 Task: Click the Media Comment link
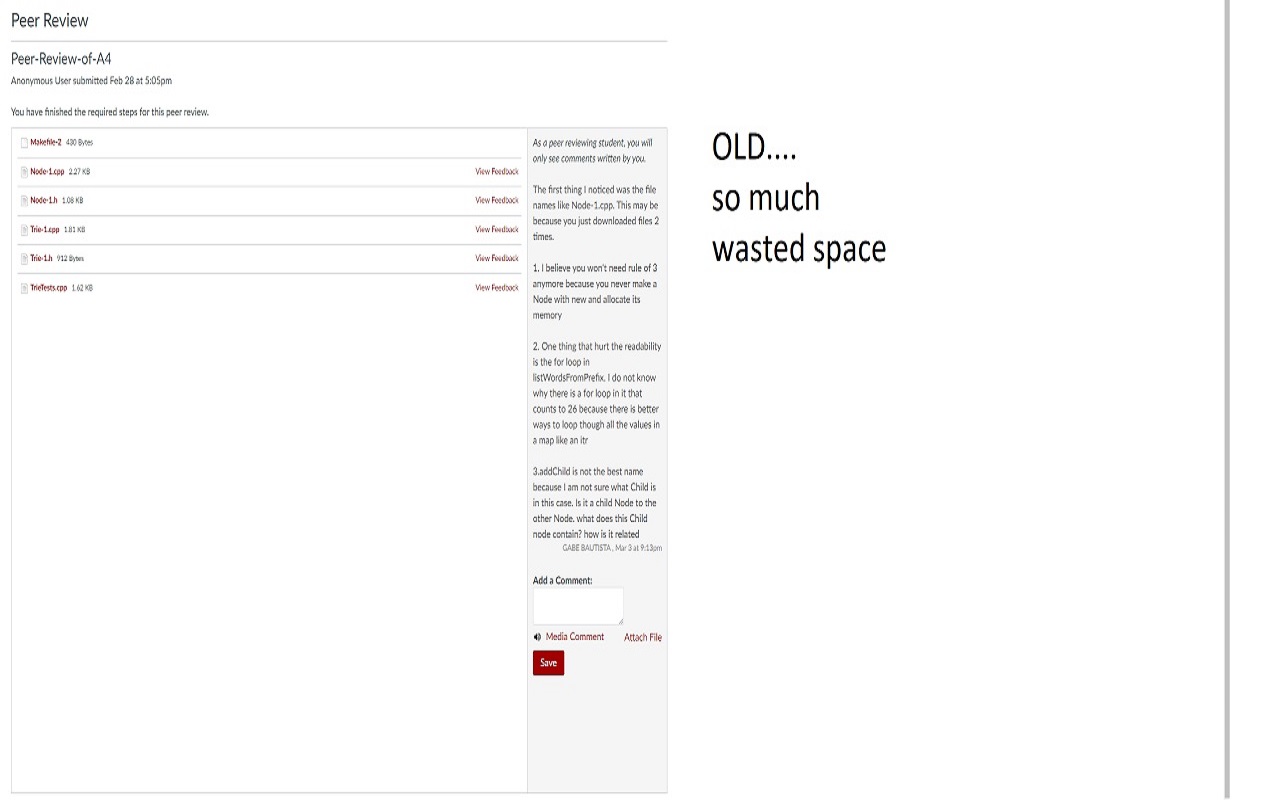coord(575,637)
